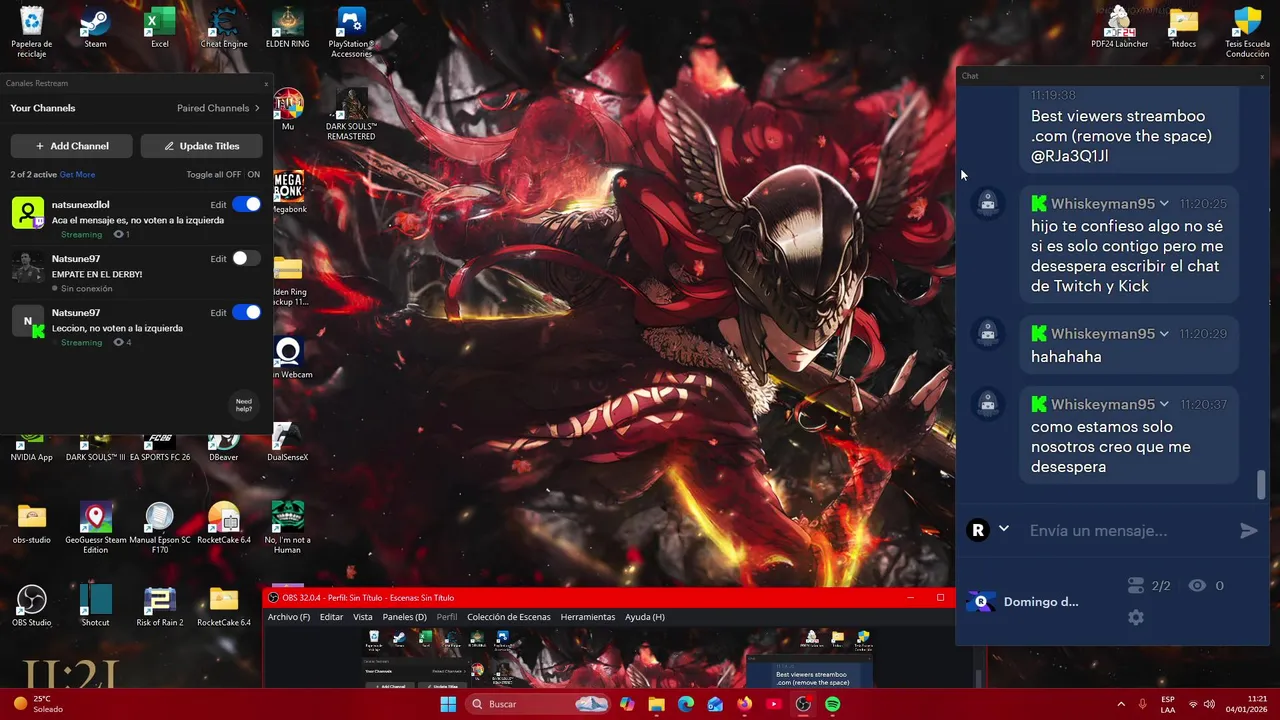
Task: Select the DARK SOULS REMASTERED desktop icon
Action: (x=351, y=115)
